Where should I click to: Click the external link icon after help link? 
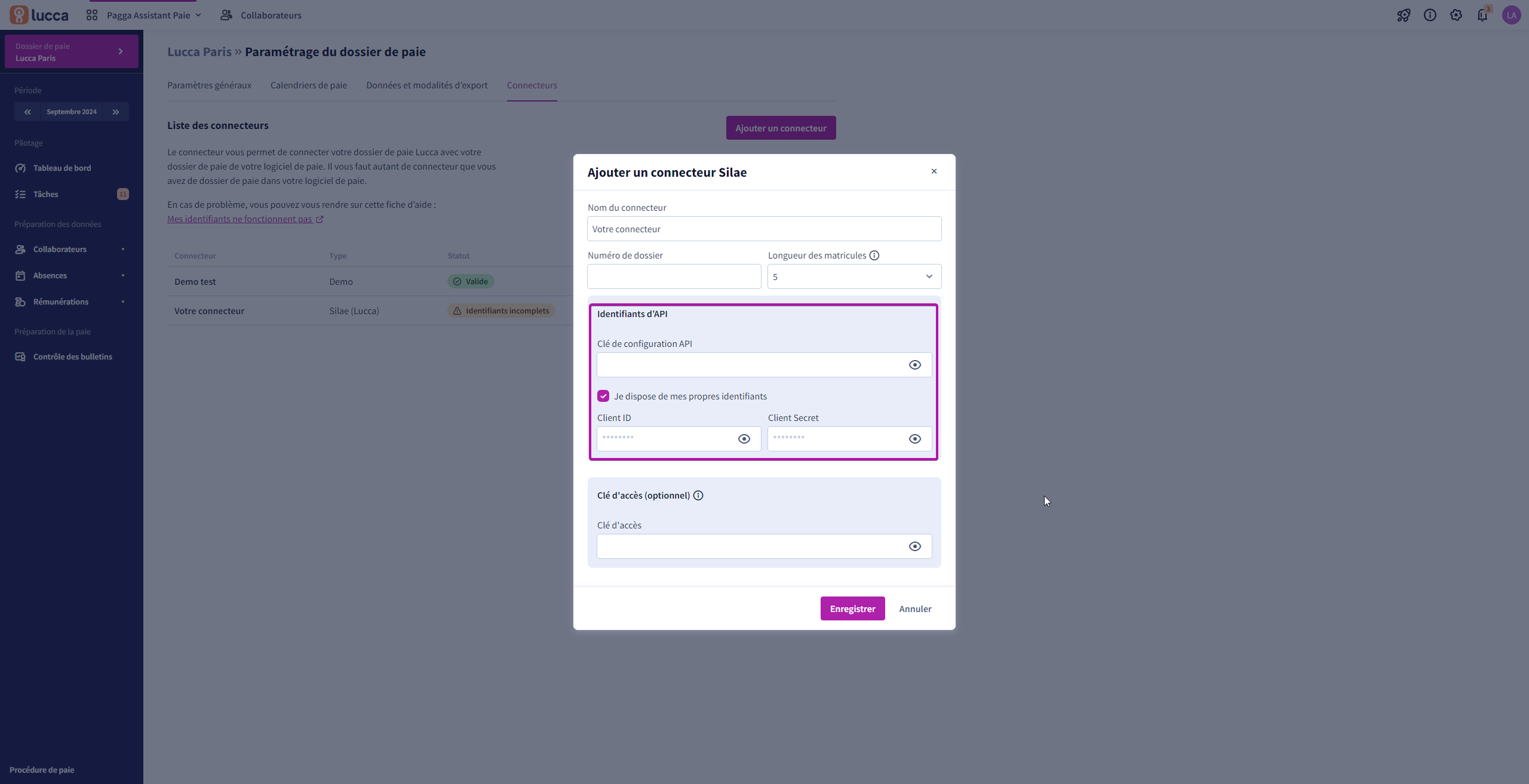tap(320, 219)
